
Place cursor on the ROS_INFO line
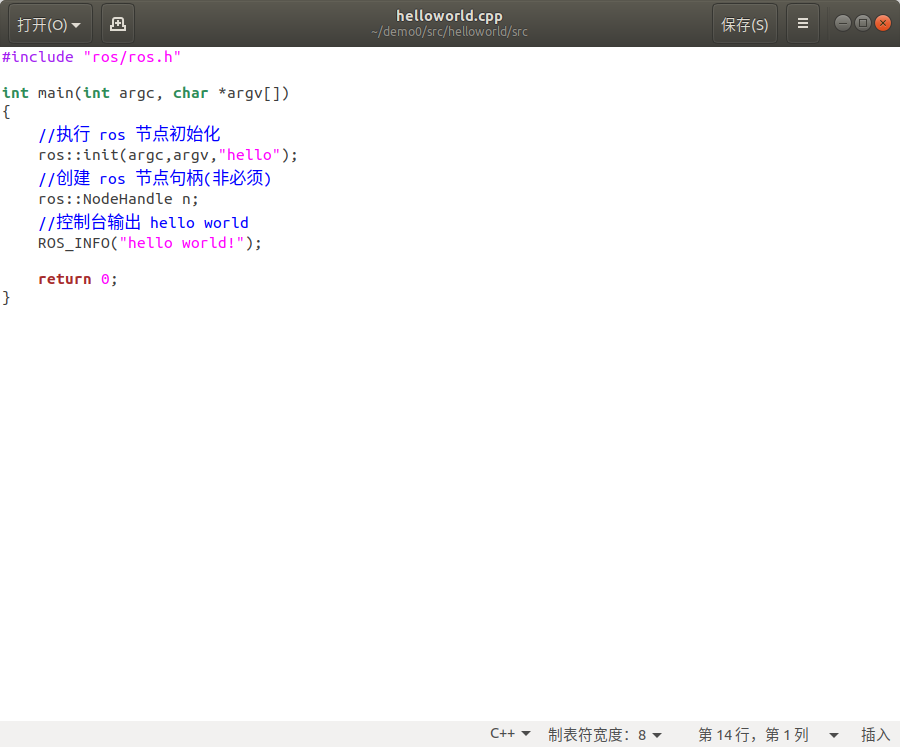148,243
